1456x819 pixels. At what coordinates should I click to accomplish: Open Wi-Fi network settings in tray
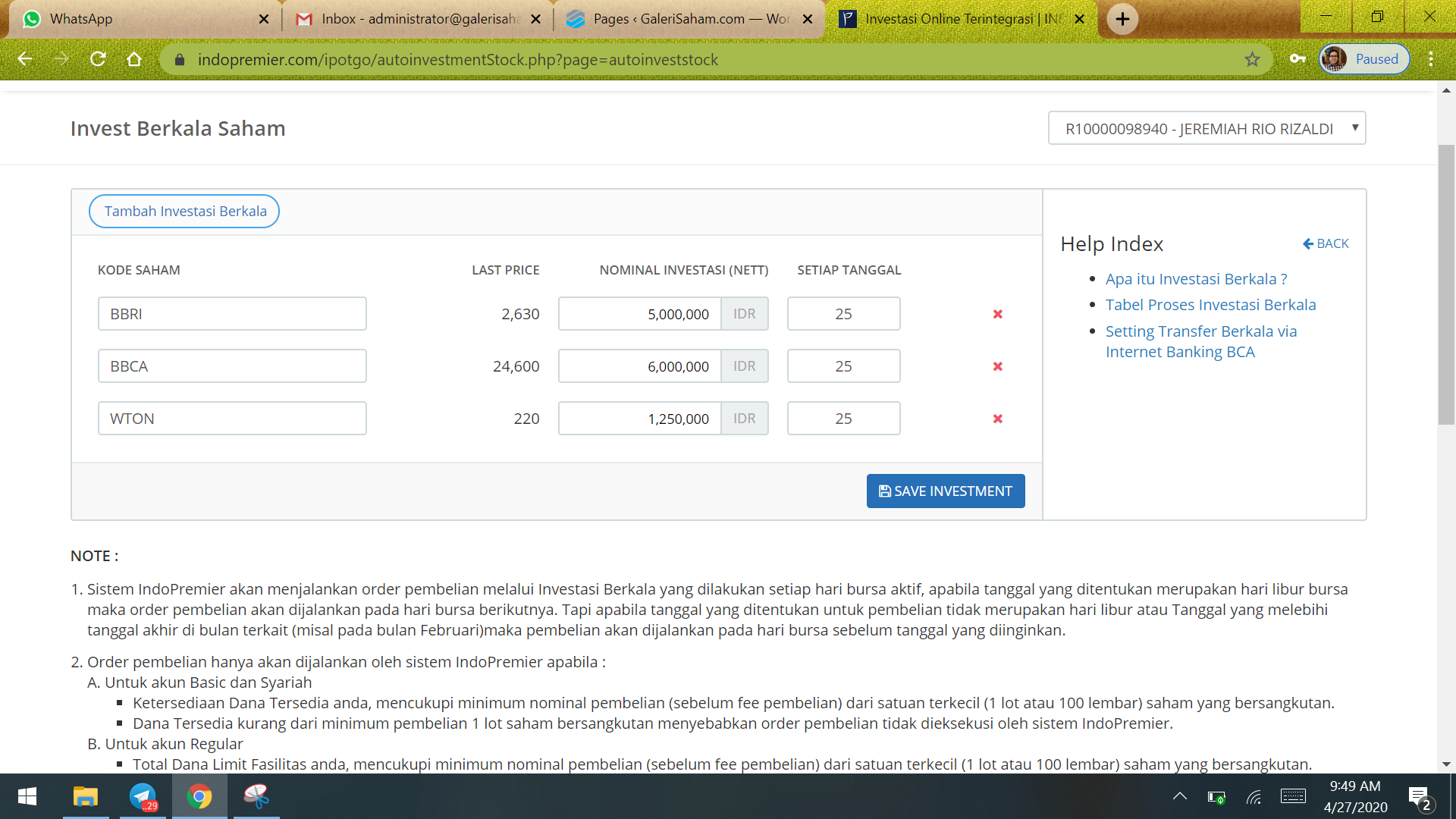[1254, 796]
